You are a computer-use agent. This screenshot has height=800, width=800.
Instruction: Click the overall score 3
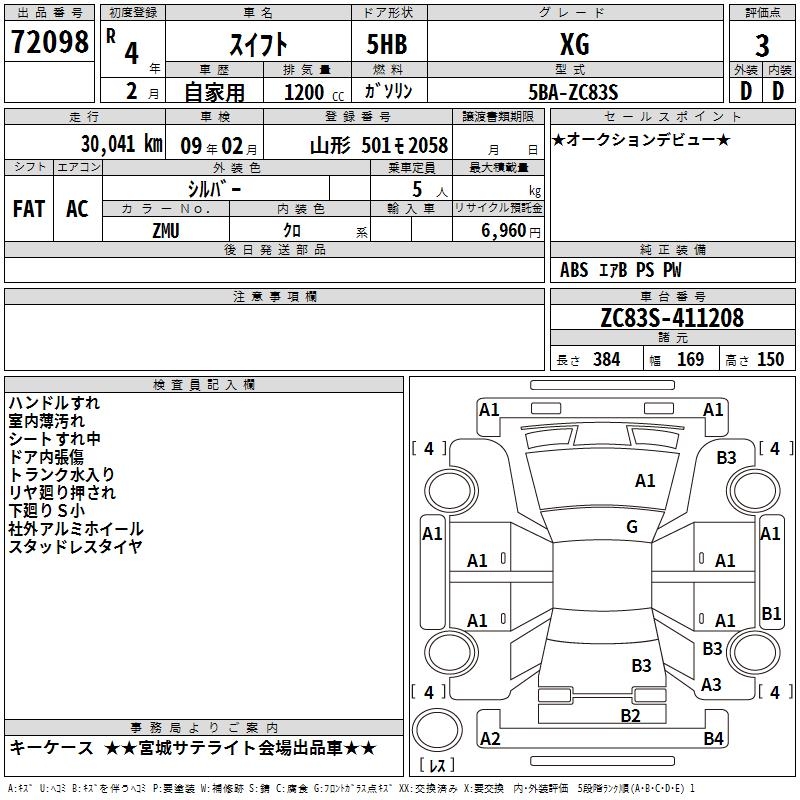pos(762,45)
